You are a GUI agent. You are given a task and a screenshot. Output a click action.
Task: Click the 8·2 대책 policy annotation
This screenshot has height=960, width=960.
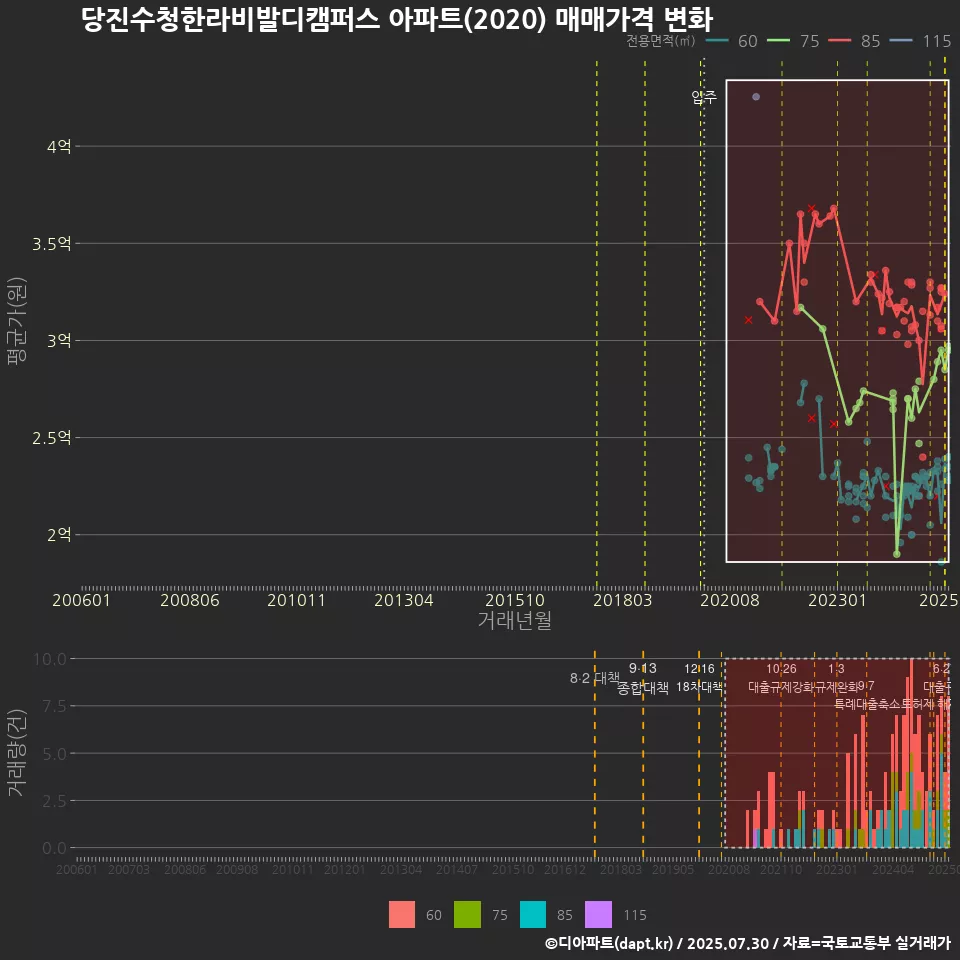(x=594, y=678)
